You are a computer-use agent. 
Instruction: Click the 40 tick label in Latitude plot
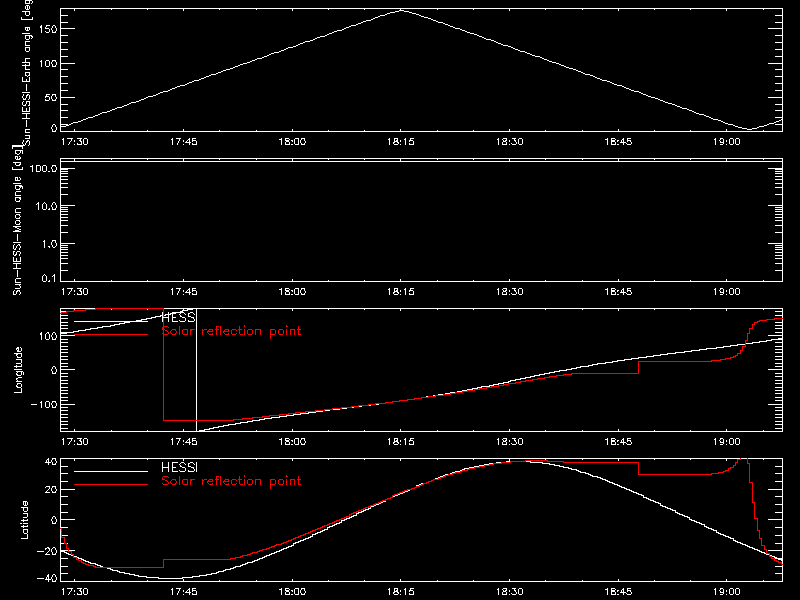51,462
